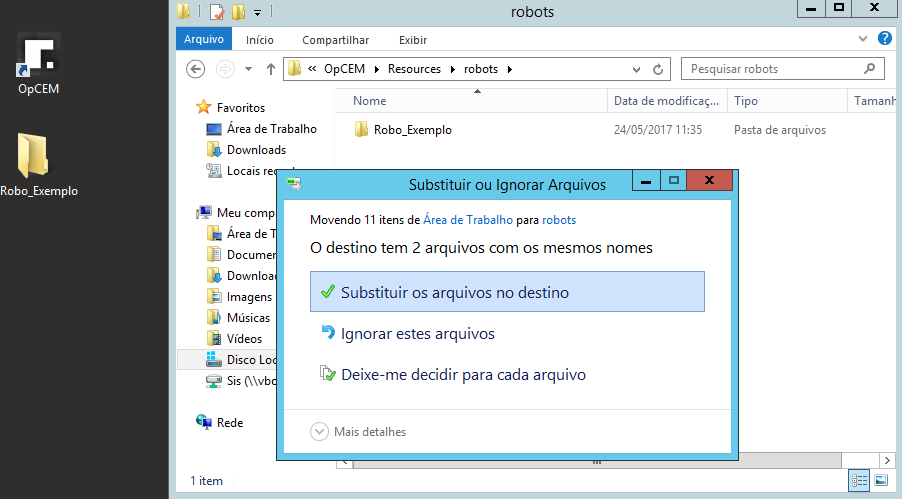Click the Properties icon in quick access toolbar
Screen dimensions: 902x499
click(x=216, y=12)
